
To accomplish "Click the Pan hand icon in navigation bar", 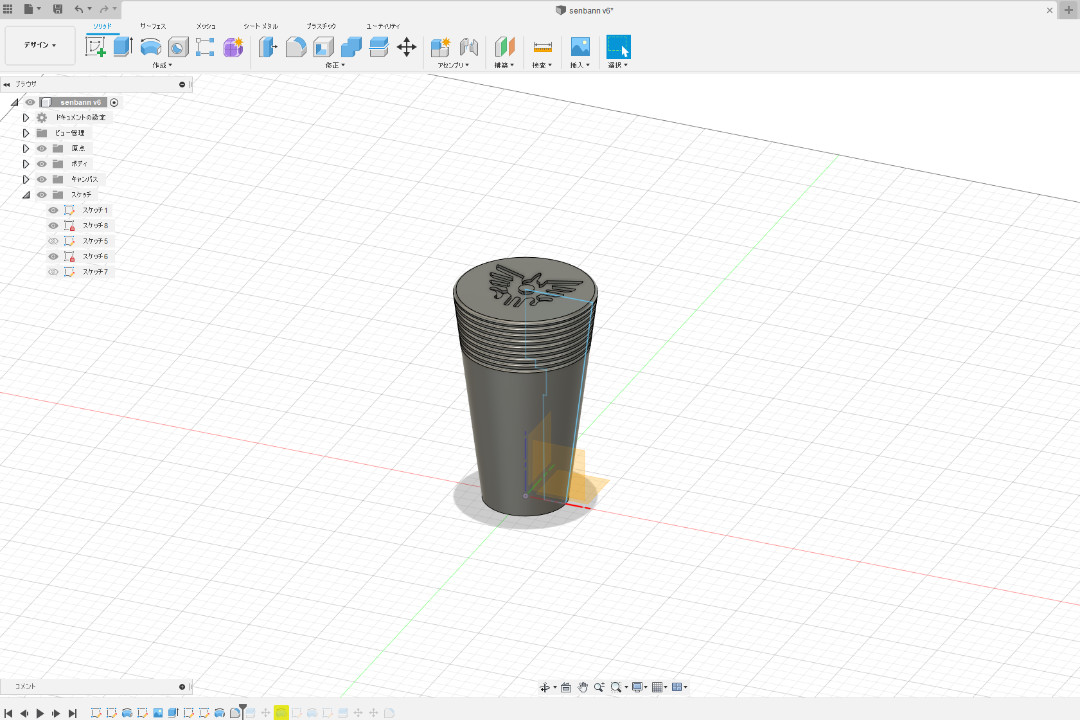I will click(x=582, y=687).
